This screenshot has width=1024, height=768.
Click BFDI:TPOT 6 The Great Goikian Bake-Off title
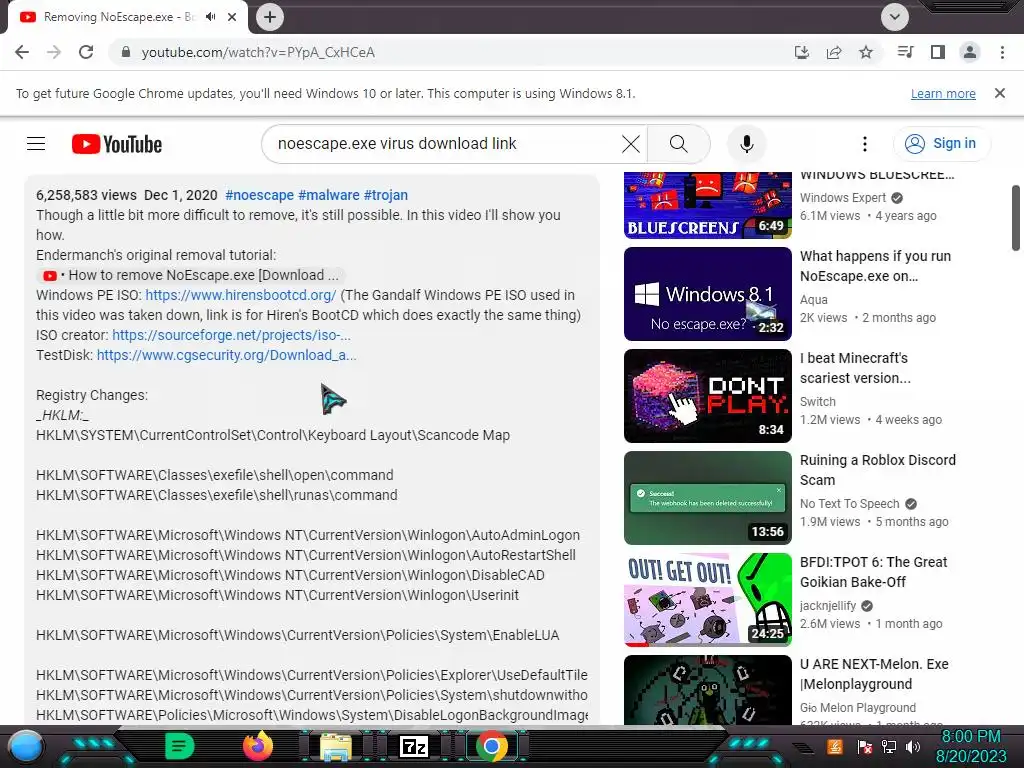tap(873, 572)
